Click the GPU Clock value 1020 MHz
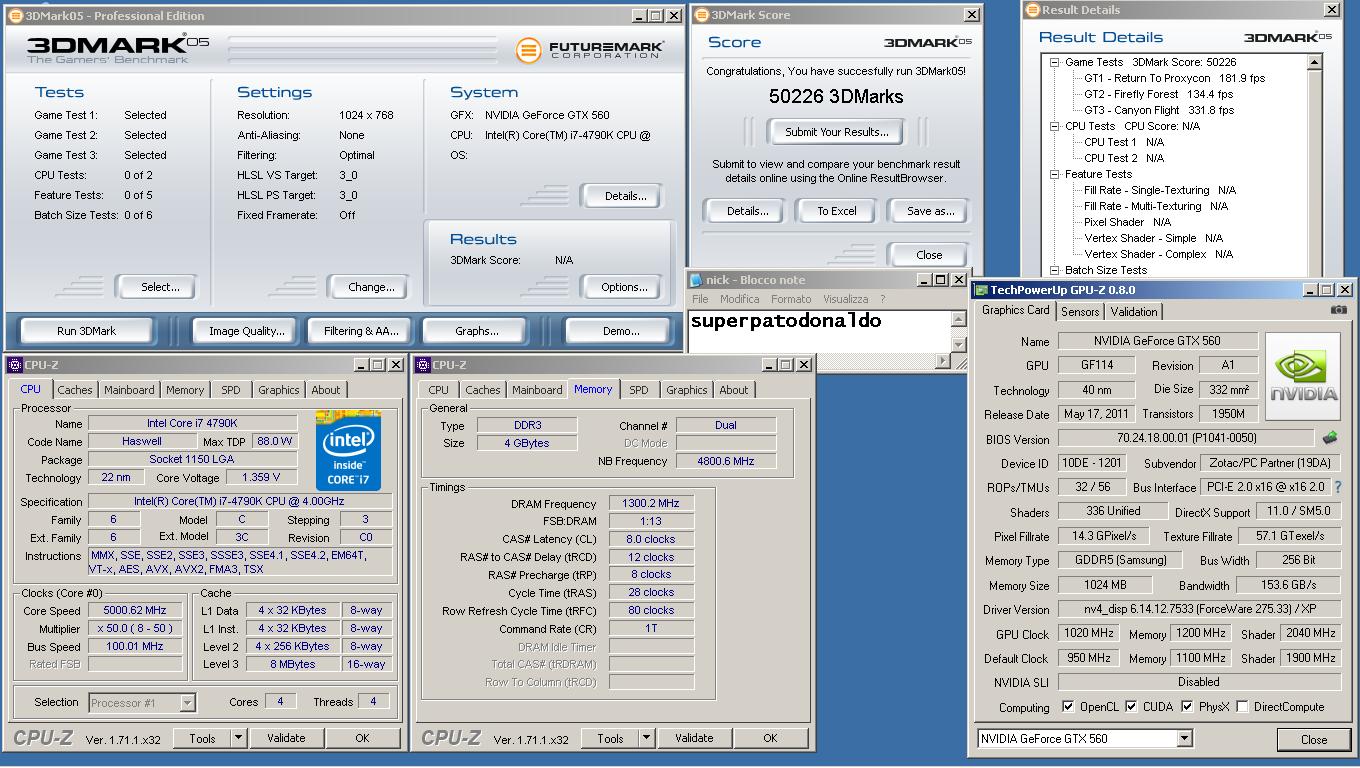 click(x=1088, y=634)
